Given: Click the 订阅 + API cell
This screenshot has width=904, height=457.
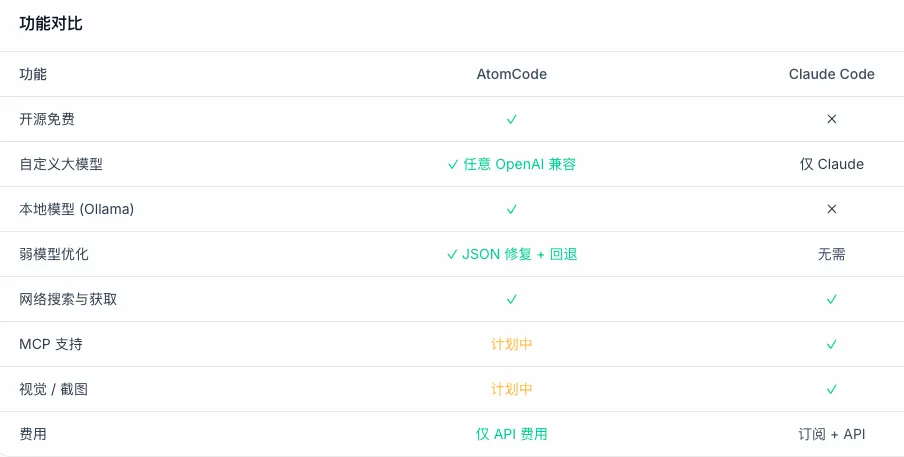Looking at the screenshot, I should point(831,434).
